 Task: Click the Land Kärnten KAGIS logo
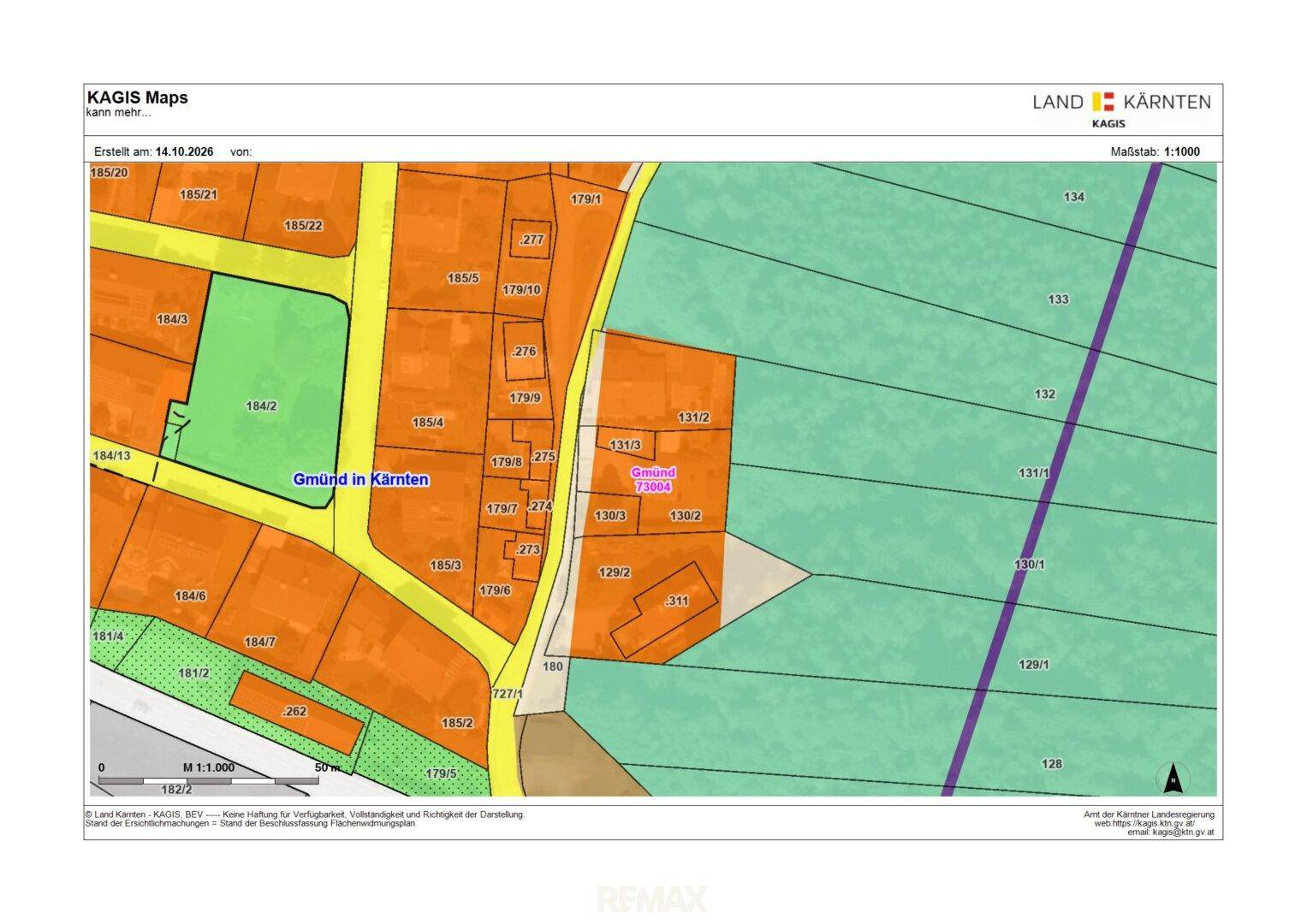click(1121, 109)
